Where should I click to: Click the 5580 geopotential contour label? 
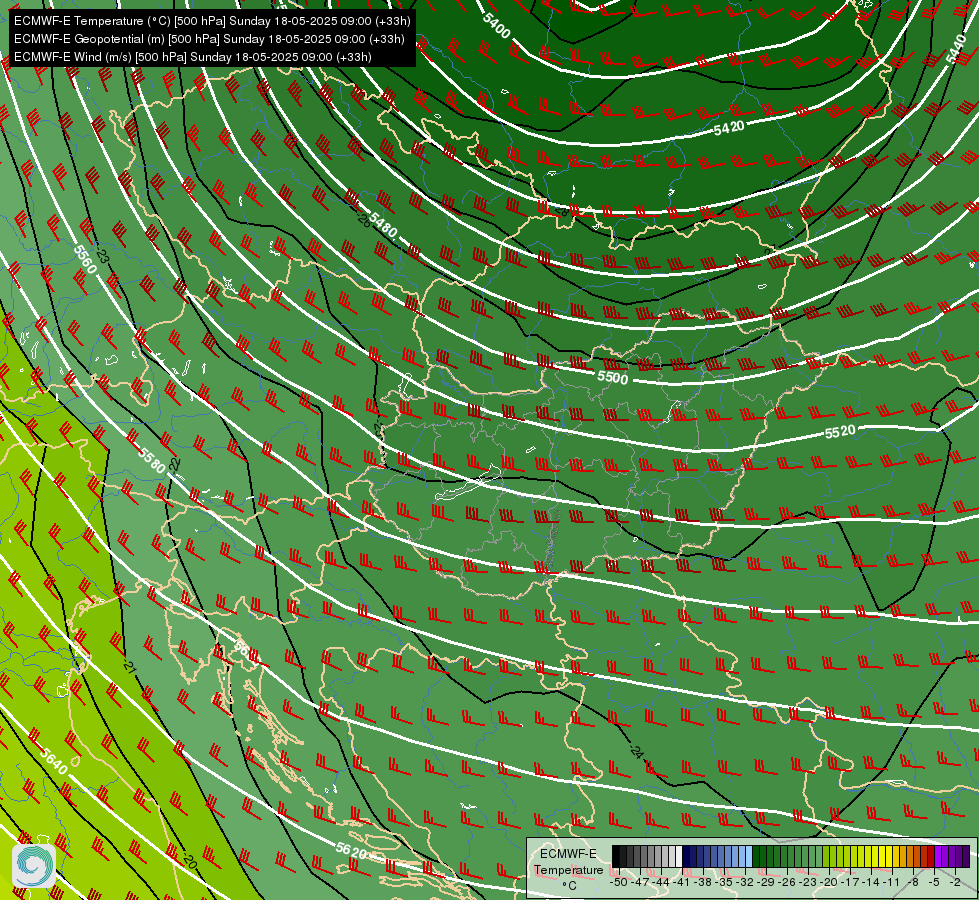(x=152, y=460)
